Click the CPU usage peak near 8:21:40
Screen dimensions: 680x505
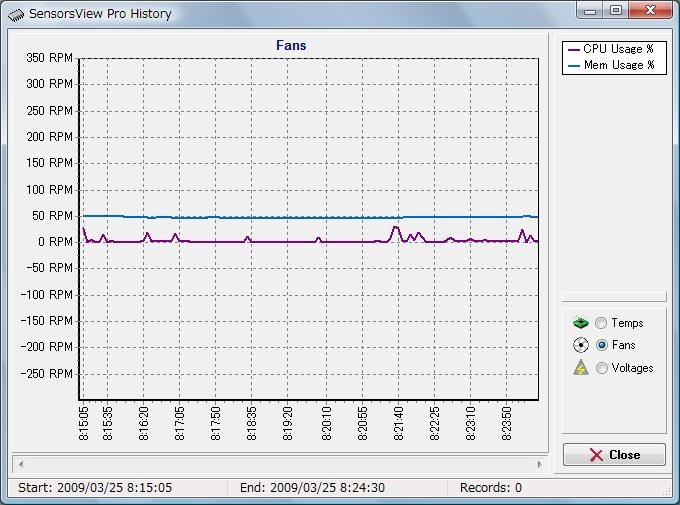click(395, 227)
